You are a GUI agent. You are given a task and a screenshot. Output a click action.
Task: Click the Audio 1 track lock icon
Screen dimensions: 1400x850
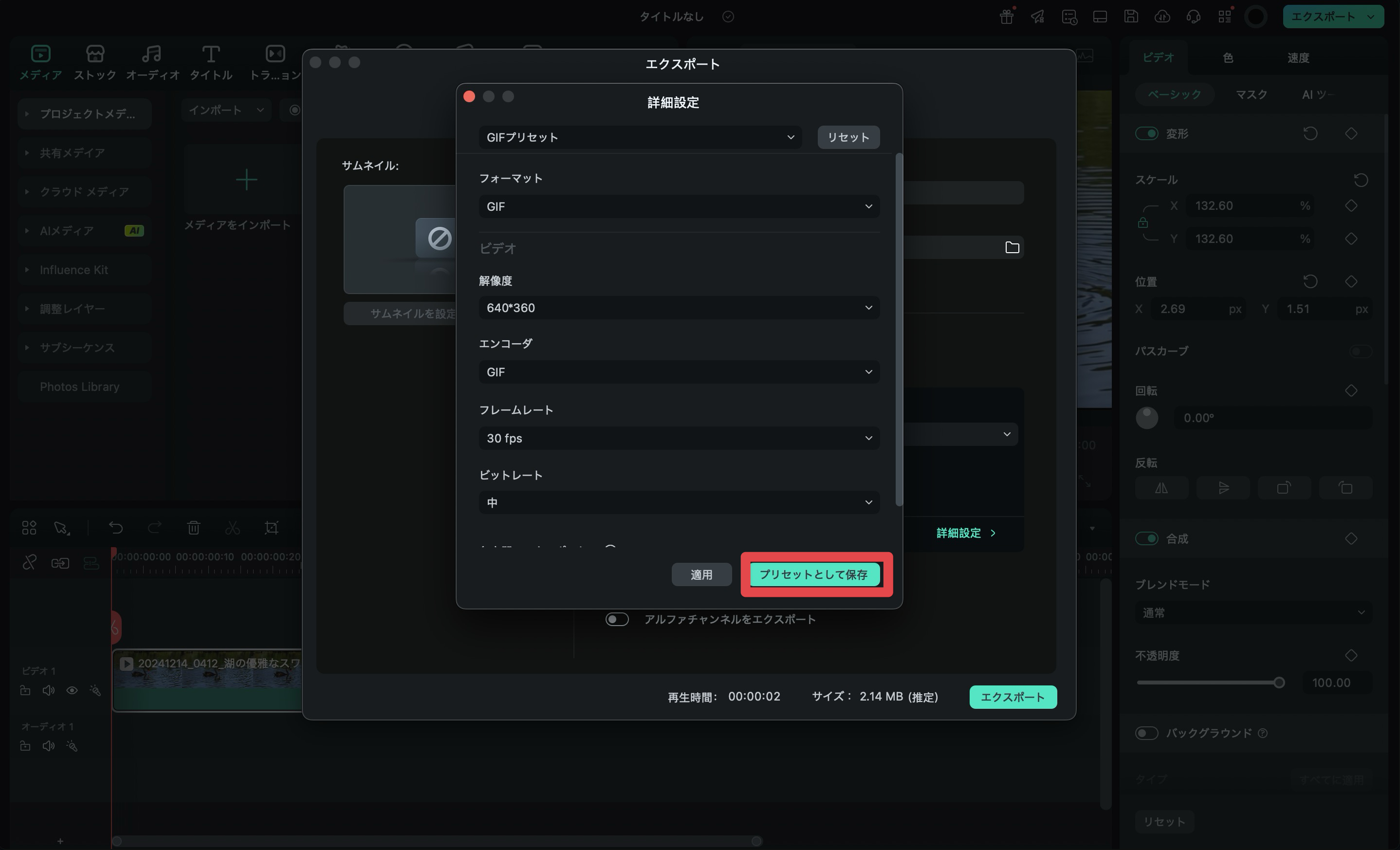pos(25,746)
